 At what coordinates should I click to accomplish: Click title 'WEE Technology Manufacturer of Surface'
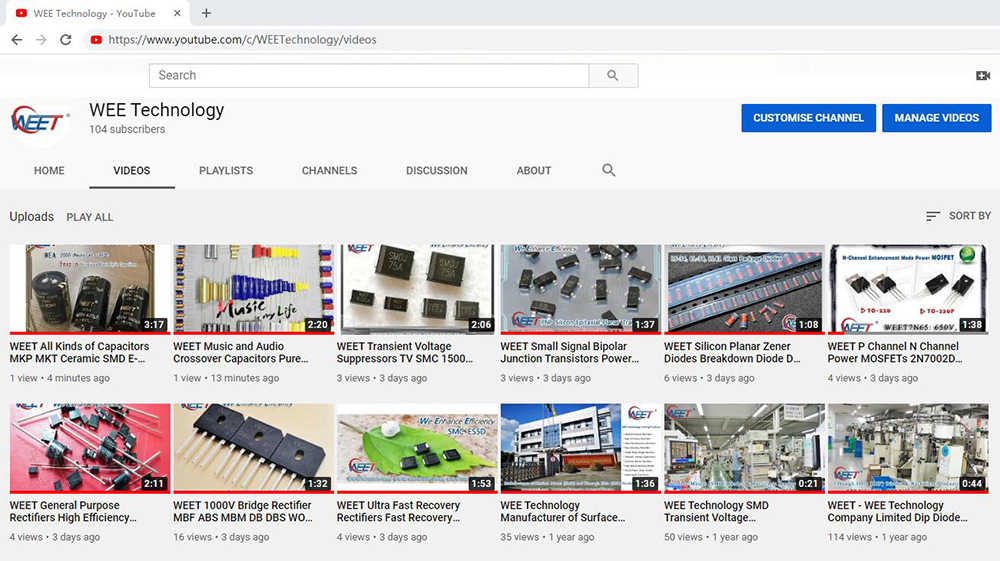pos(562,511)
